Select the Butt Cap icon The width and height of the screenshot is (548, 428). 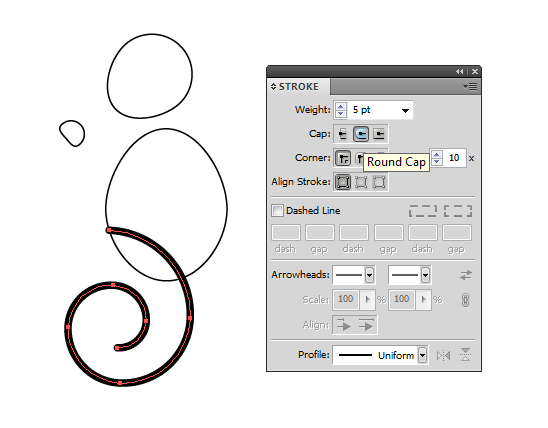pyautogui.click(x=342, y=134)
